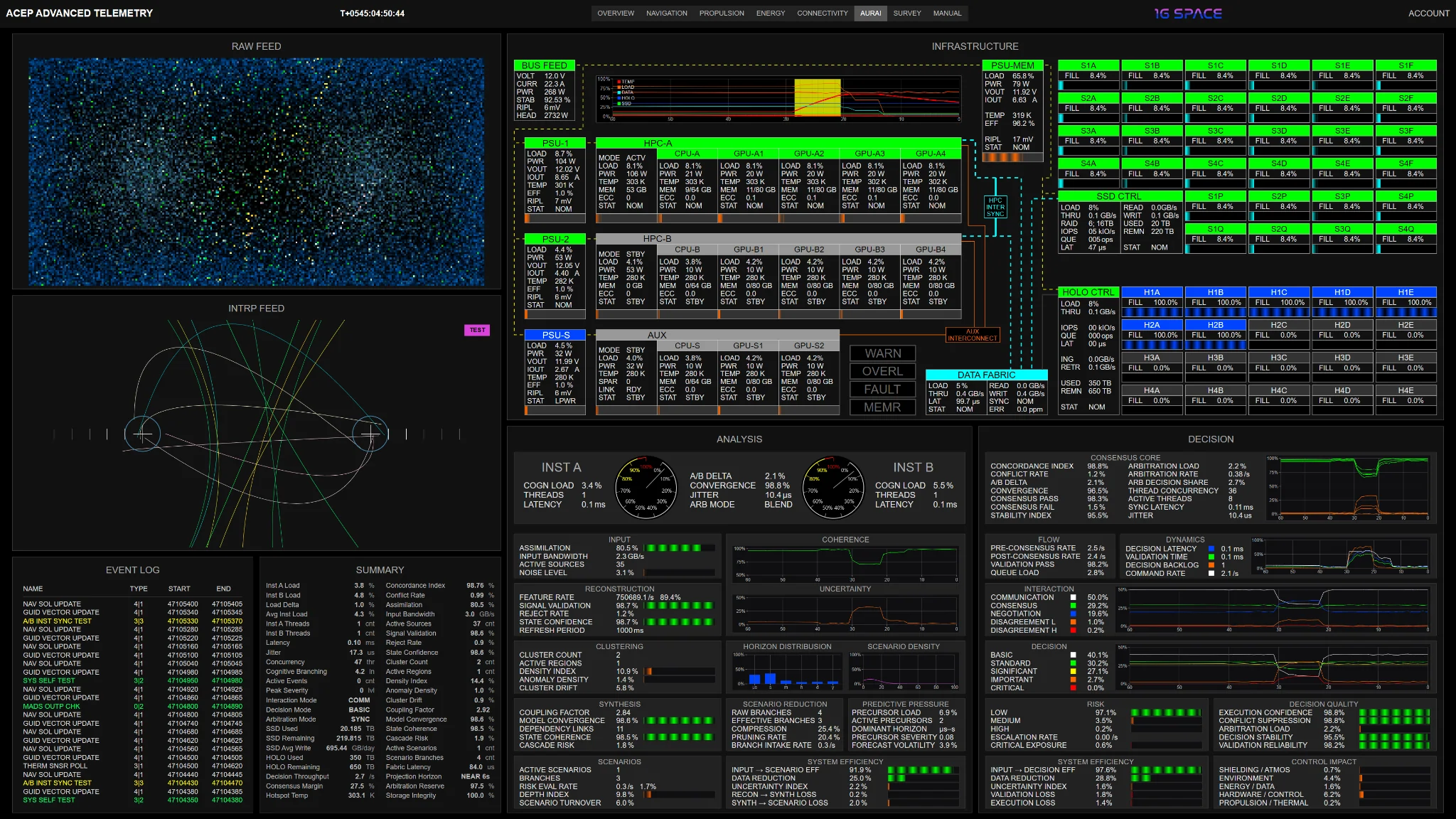The image size is (1456, 819).
Task: Click the 1G SPACE logo
Action: coord(1188,13)
